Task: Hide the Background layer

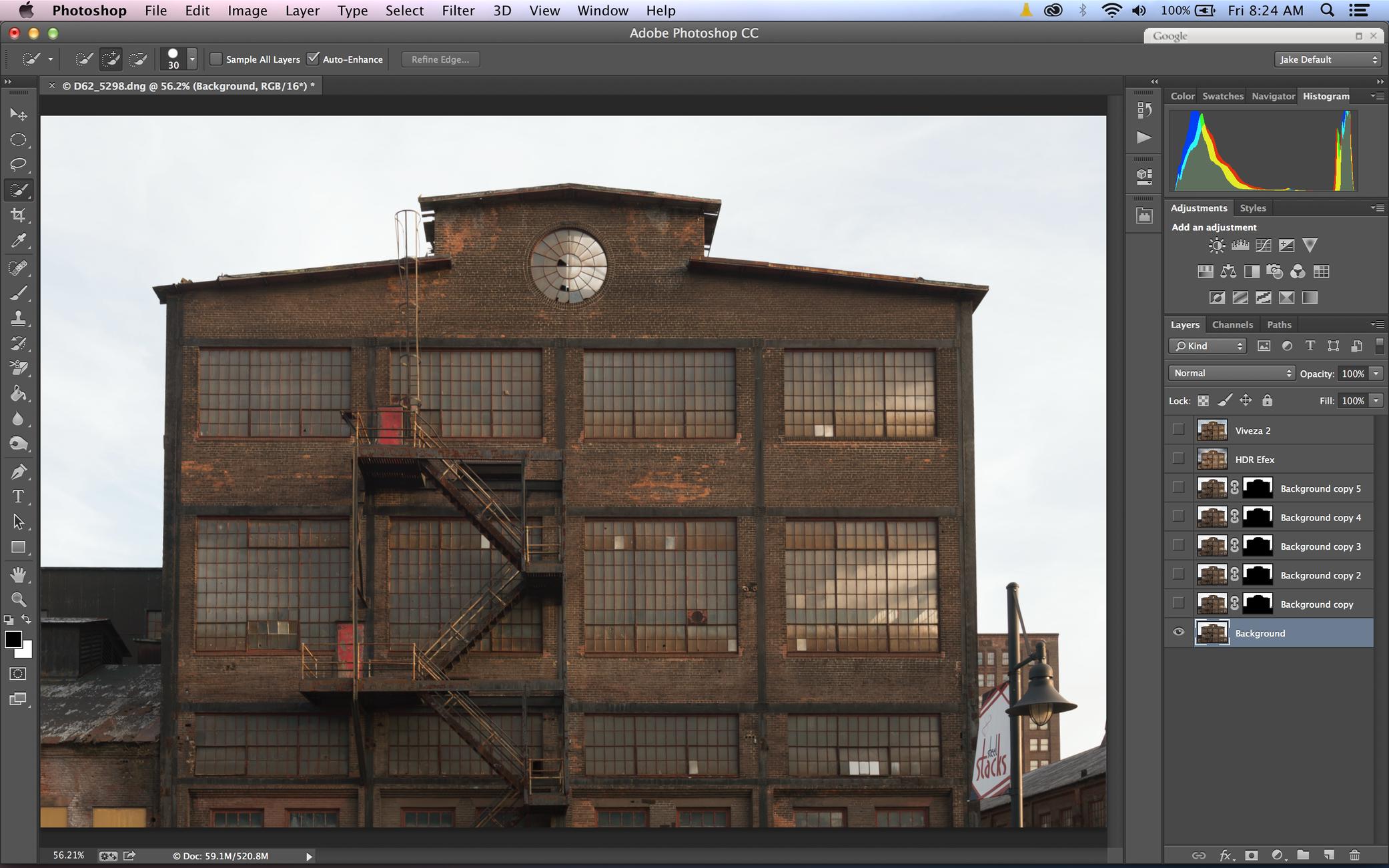Action: [1178, 632]
